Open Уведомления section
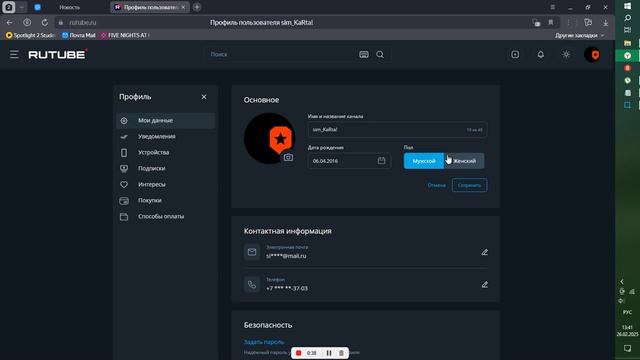The image size is (640, 360). click(165, 137)
